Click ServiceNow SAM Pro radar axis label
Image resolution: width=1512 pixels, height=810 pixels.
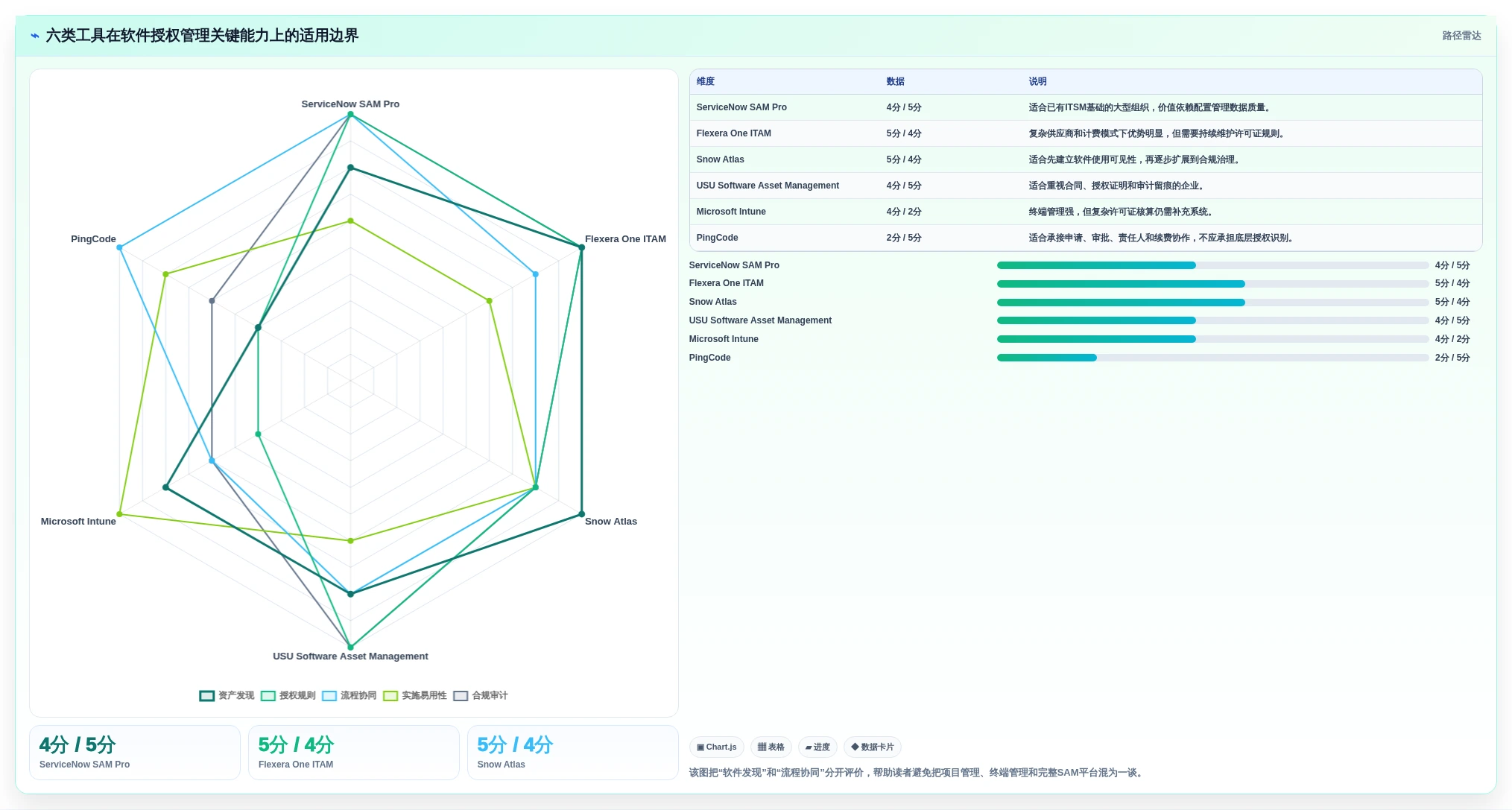(350, 104)
